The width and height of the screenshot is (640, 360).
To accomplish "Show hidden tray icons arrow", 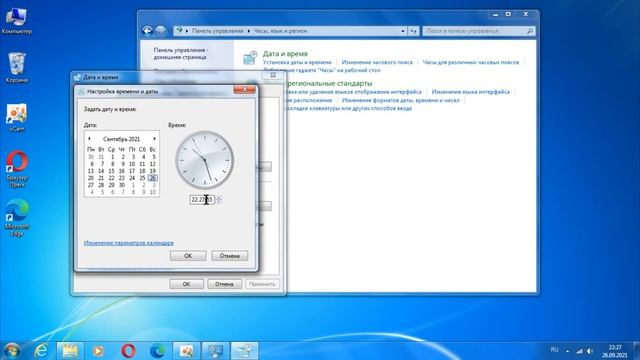I will click(567, 351).
